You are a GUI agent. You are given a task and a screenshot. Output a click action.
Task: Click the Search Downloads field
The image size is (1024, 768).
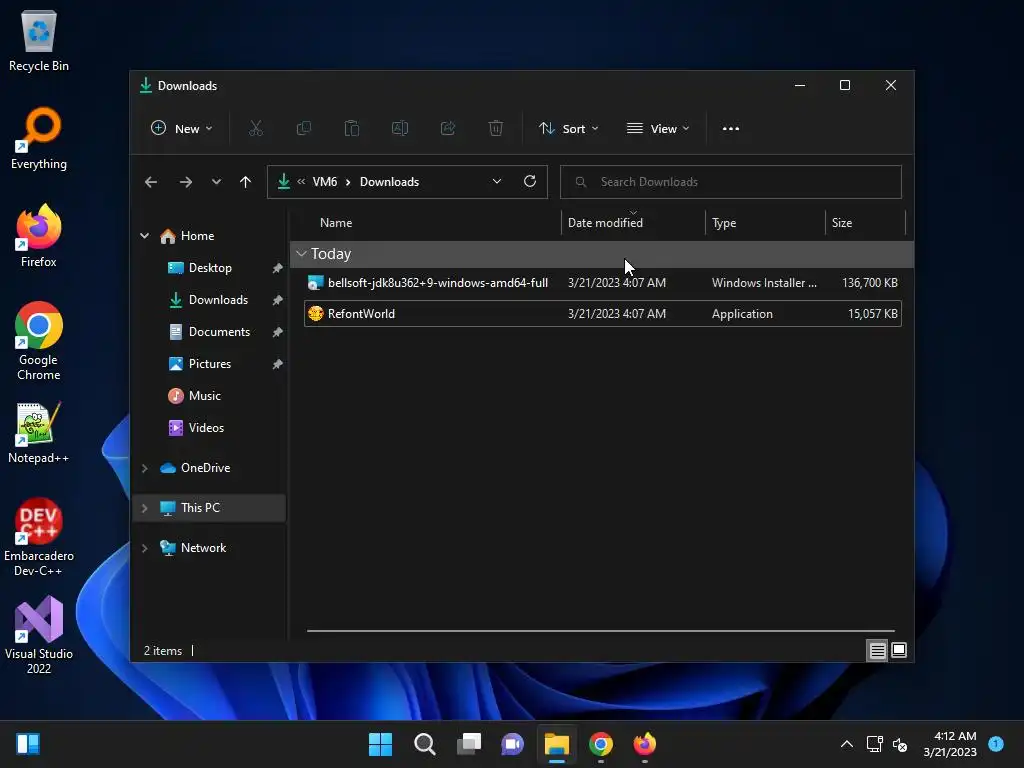[730, 182]
